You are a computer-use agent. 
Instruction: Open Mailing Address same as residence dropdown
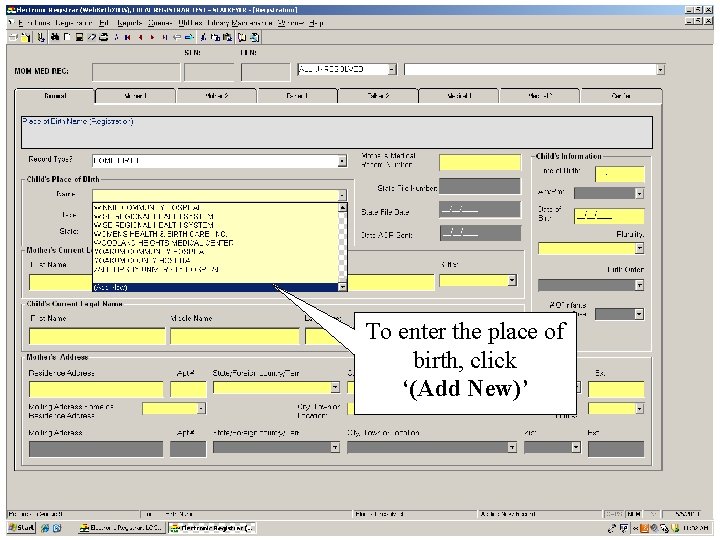[x=201, y=408]
